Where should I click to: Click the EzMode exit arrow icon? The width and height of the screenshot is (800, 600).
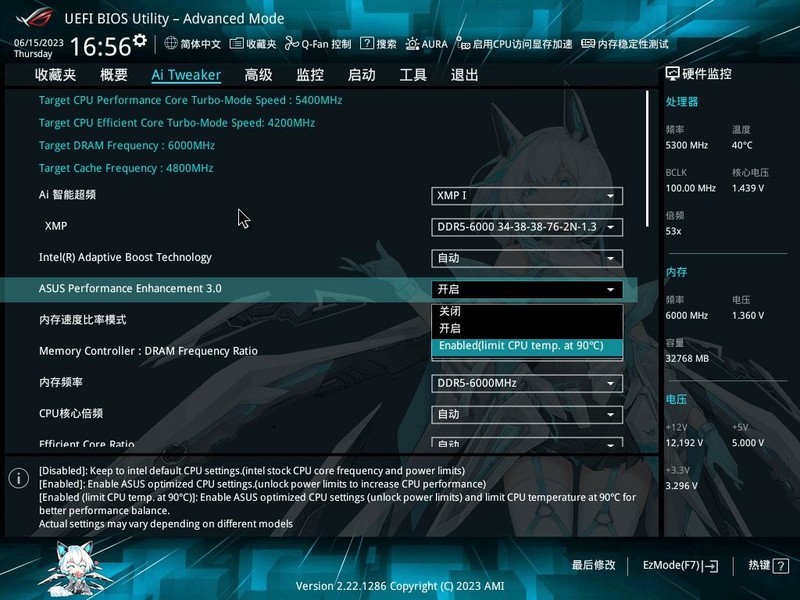(x=711, y=566)
